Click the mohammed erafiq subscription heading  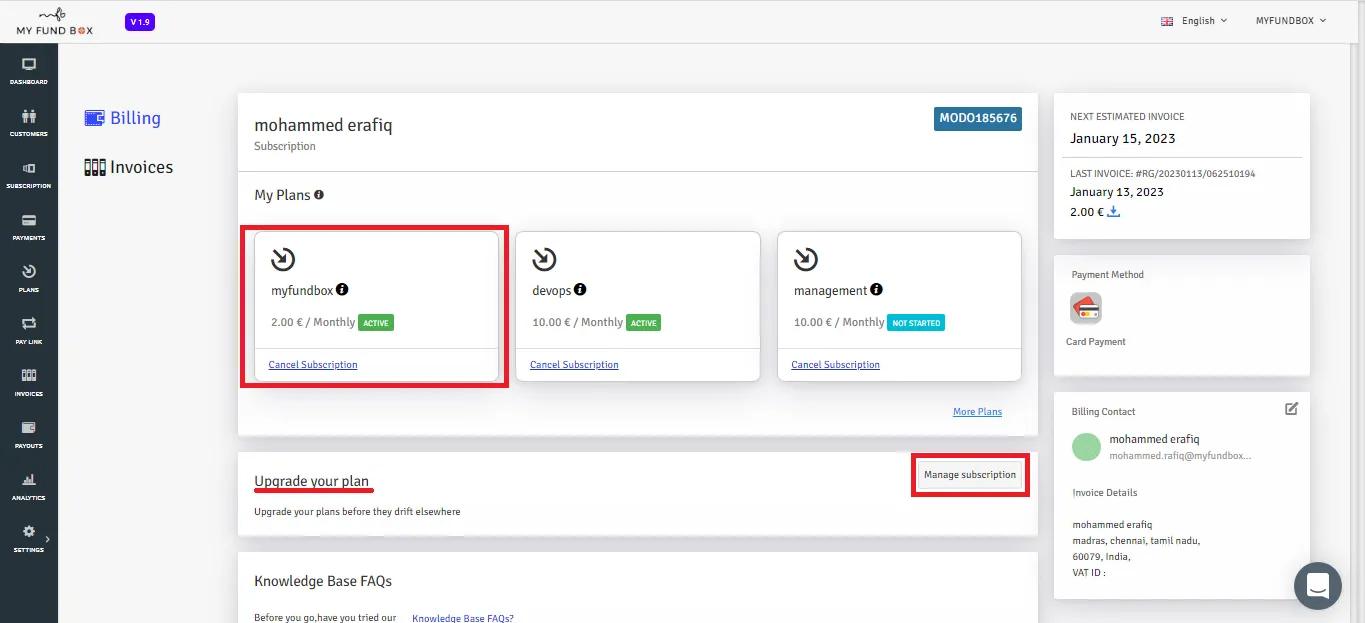(324, 125)
